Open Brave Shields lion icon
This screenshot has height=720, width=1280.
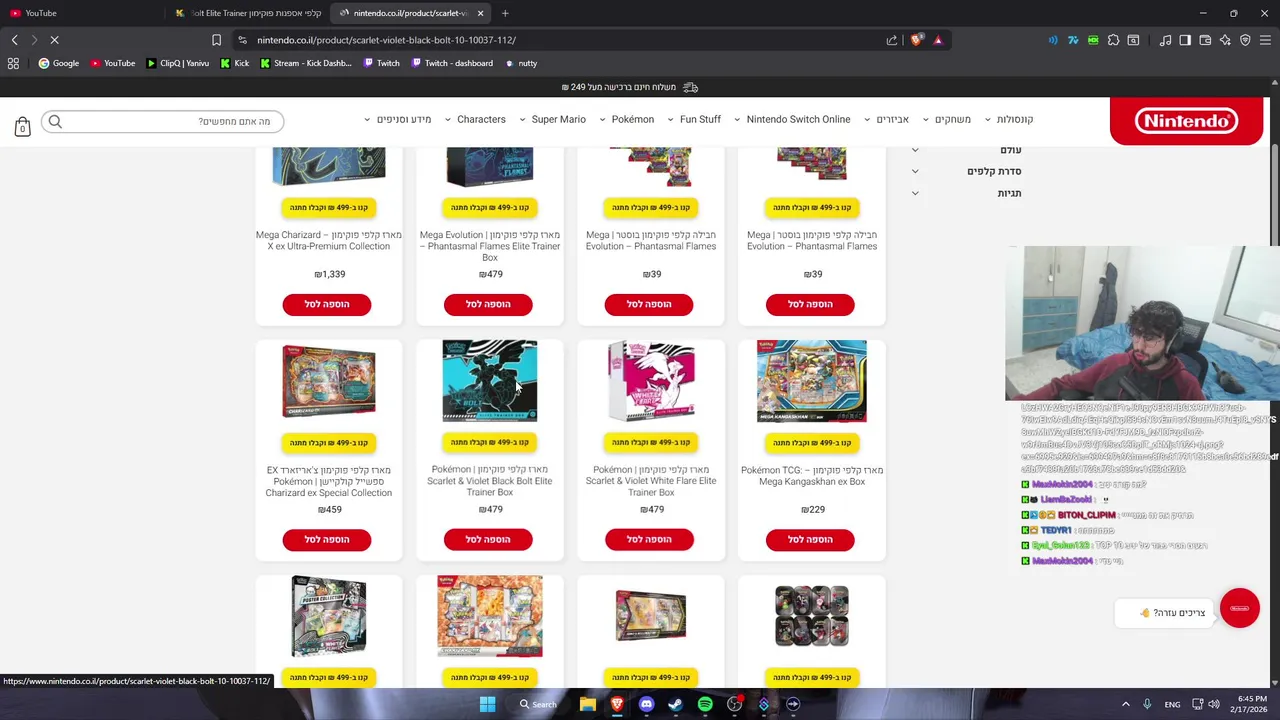point(916,40)
